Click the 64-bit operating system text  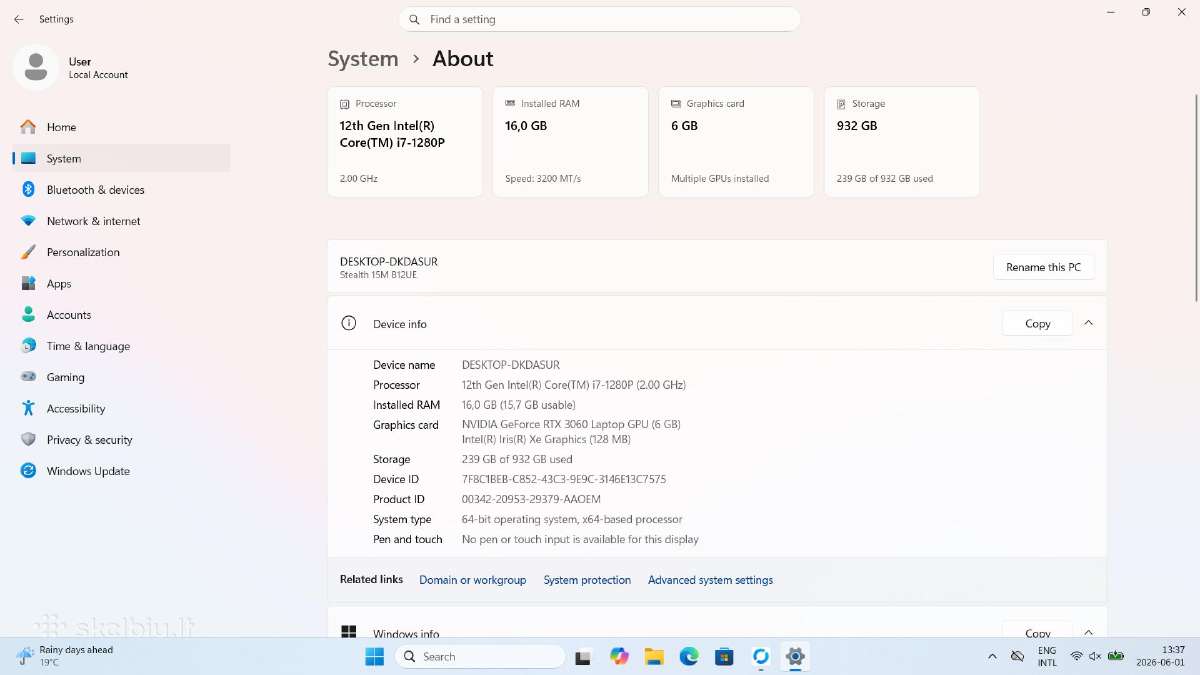point(572,519)
